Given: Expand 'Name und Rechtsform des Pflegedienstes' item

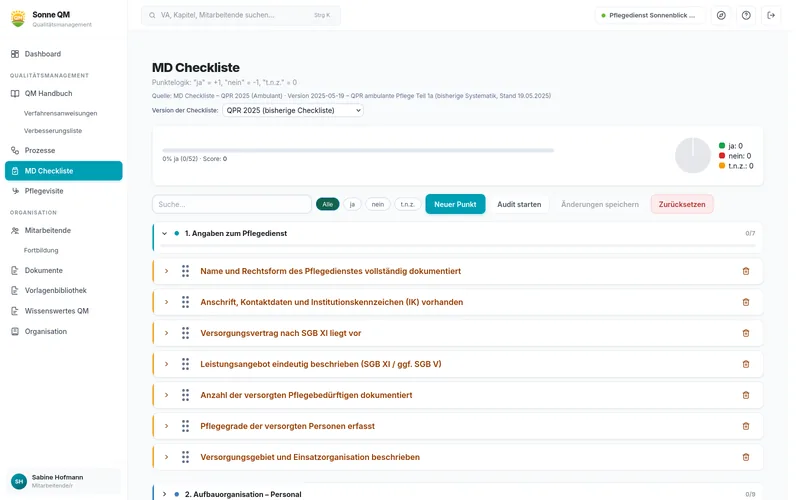Looking at the screenshot, I should coord(166,271).
